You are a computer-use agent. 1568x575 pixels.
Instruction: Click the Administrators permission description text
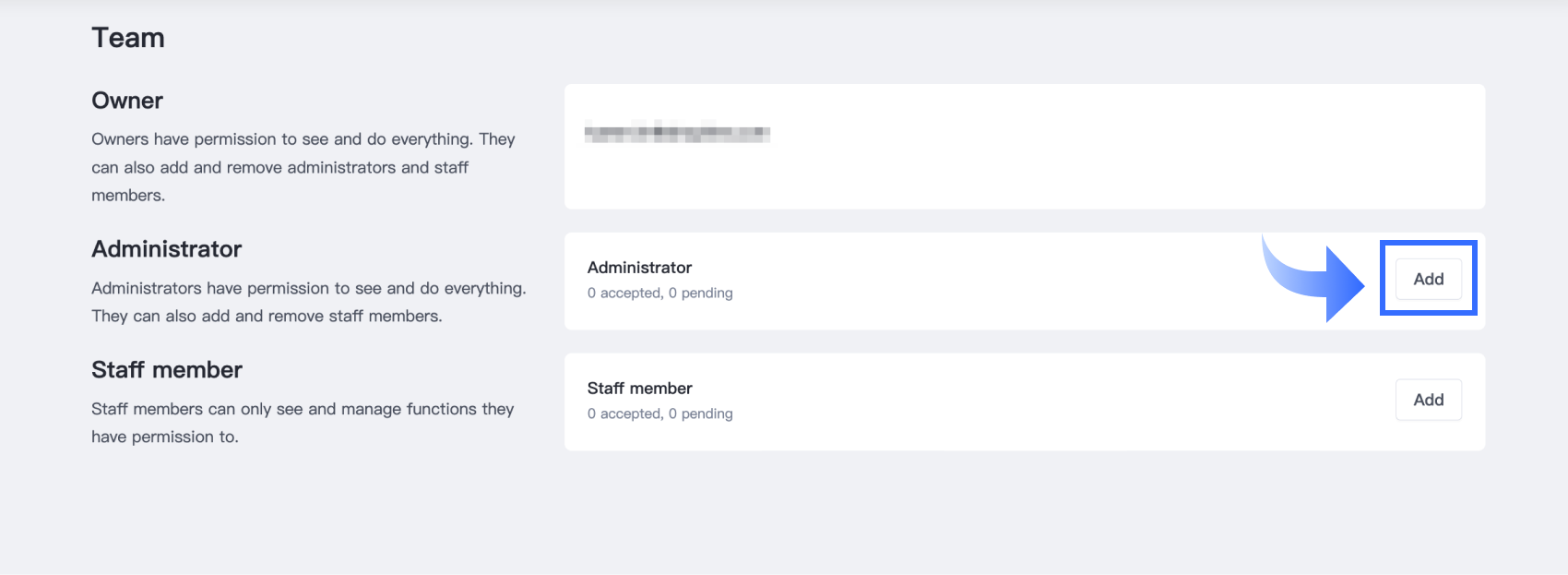[308, 302]
